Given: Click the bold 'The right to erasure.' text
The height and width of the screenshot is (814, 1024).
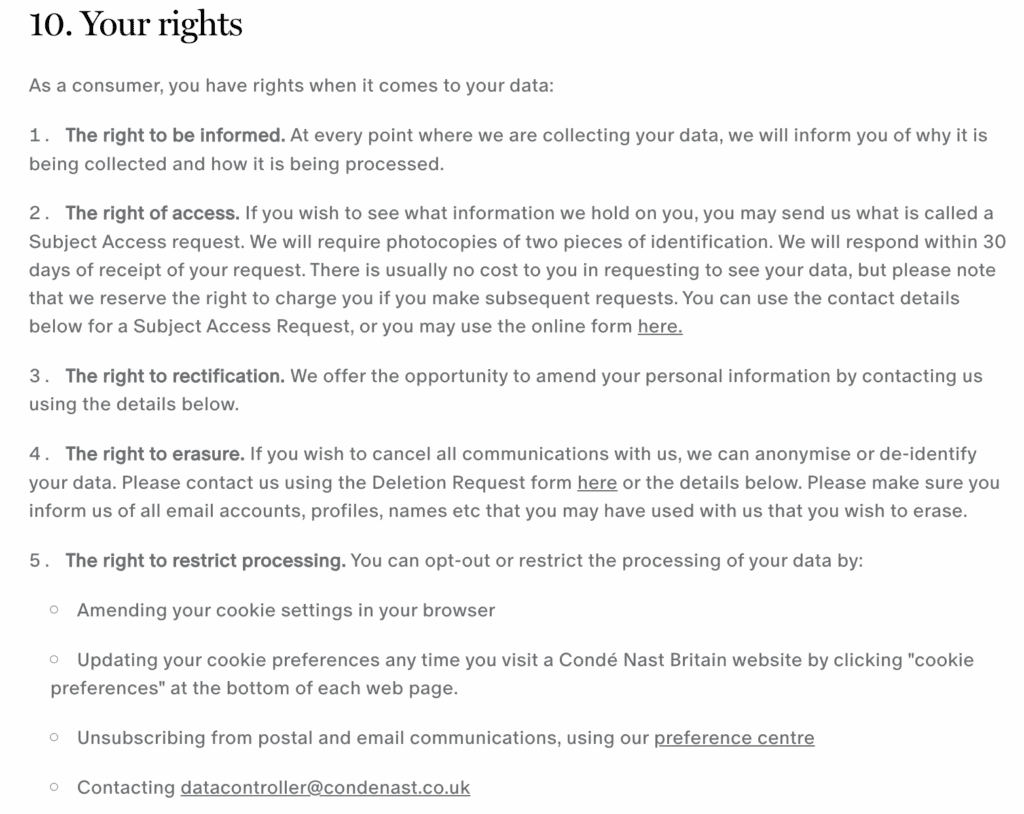Looking at the screenshot, I should 155,454.
